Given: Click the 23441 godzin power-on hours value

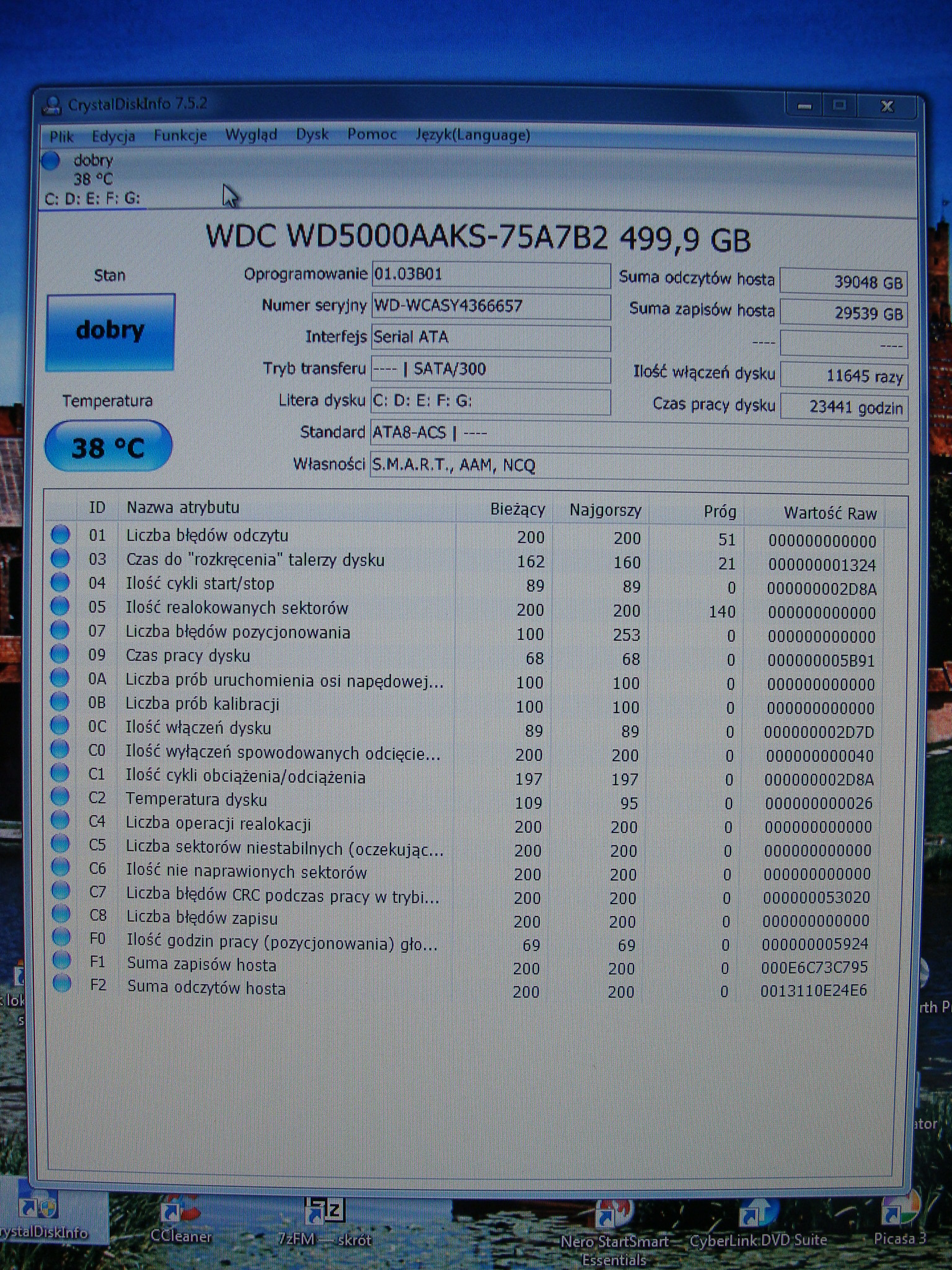Looking at the screenshot, I should tap(844, 407).
